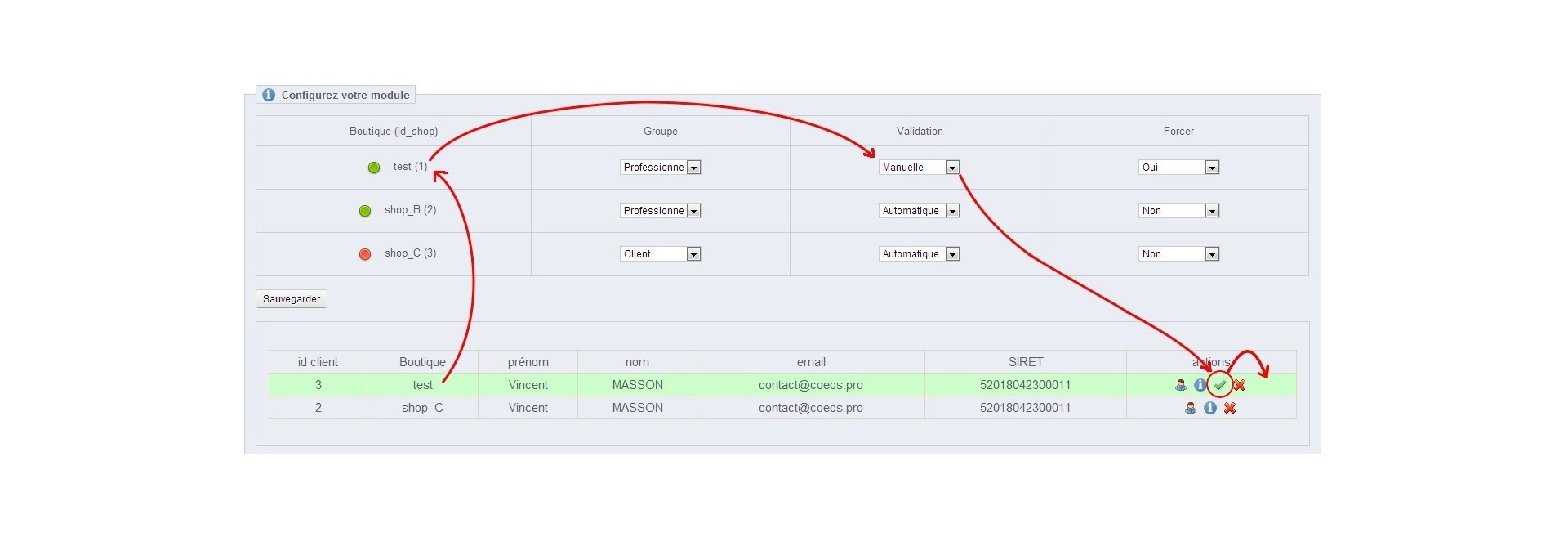Toggle the green status dot for shop_B
Screen dimensions: 1568x537
[x=365, y=211]
